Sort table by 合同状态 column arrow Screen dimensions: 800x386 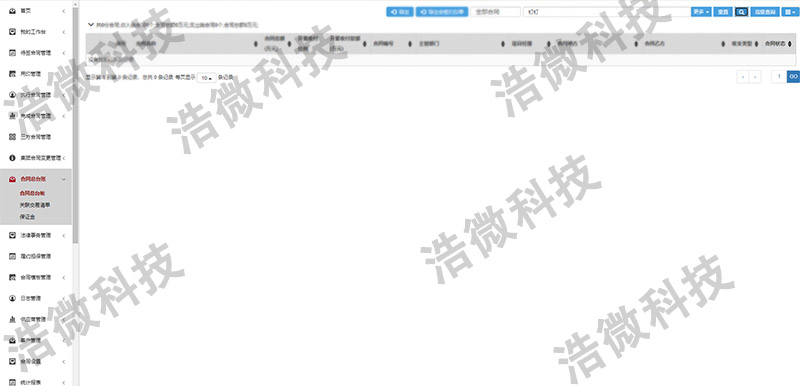click(x=790, y=44)
